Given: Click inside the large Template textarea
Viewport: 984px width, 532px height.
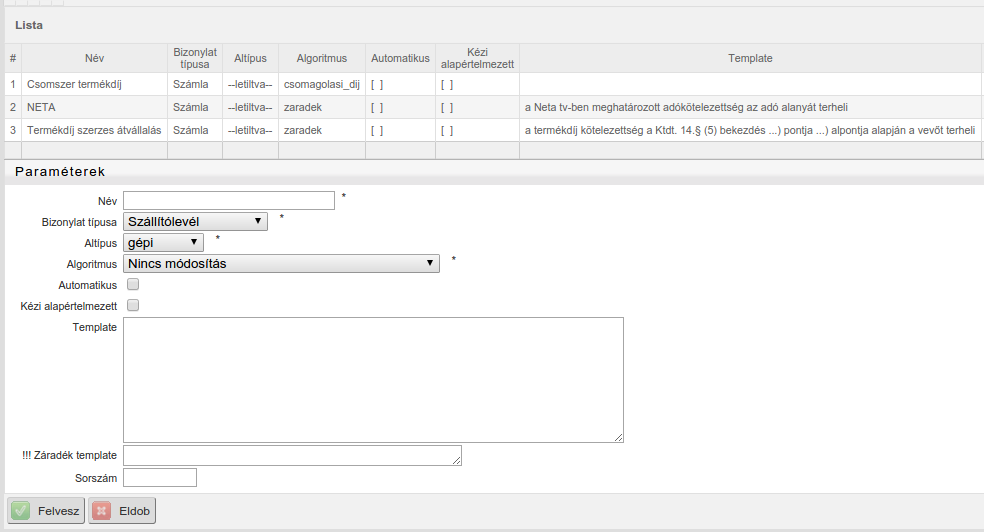Looking at the screenshot, I should click(x=373, y=380).
